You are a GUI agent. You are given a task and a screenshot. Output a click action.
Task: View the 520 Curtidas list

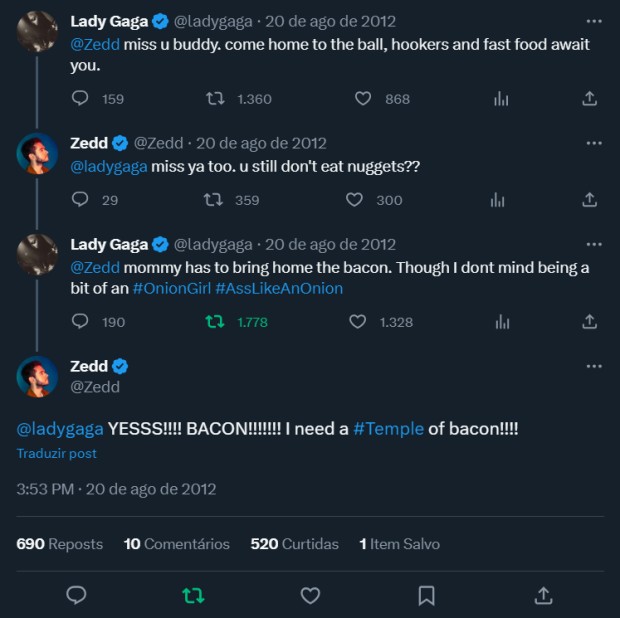tap(294, 544)
